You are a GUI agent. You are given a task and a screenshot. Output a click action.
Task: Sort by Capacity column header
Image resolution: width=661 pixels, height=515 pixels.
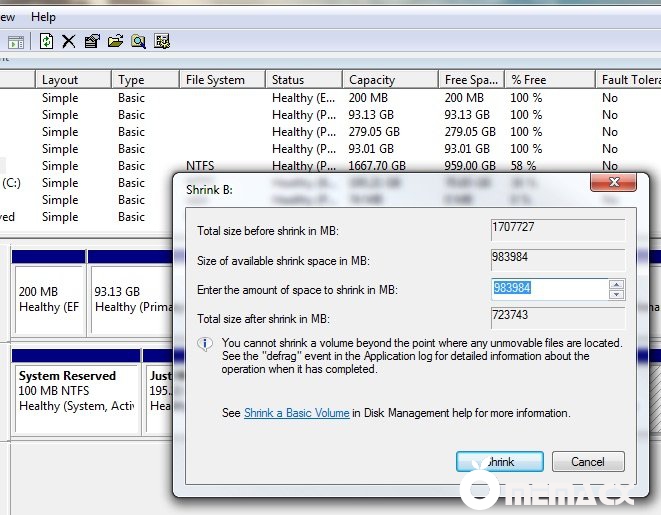(371, 80)
